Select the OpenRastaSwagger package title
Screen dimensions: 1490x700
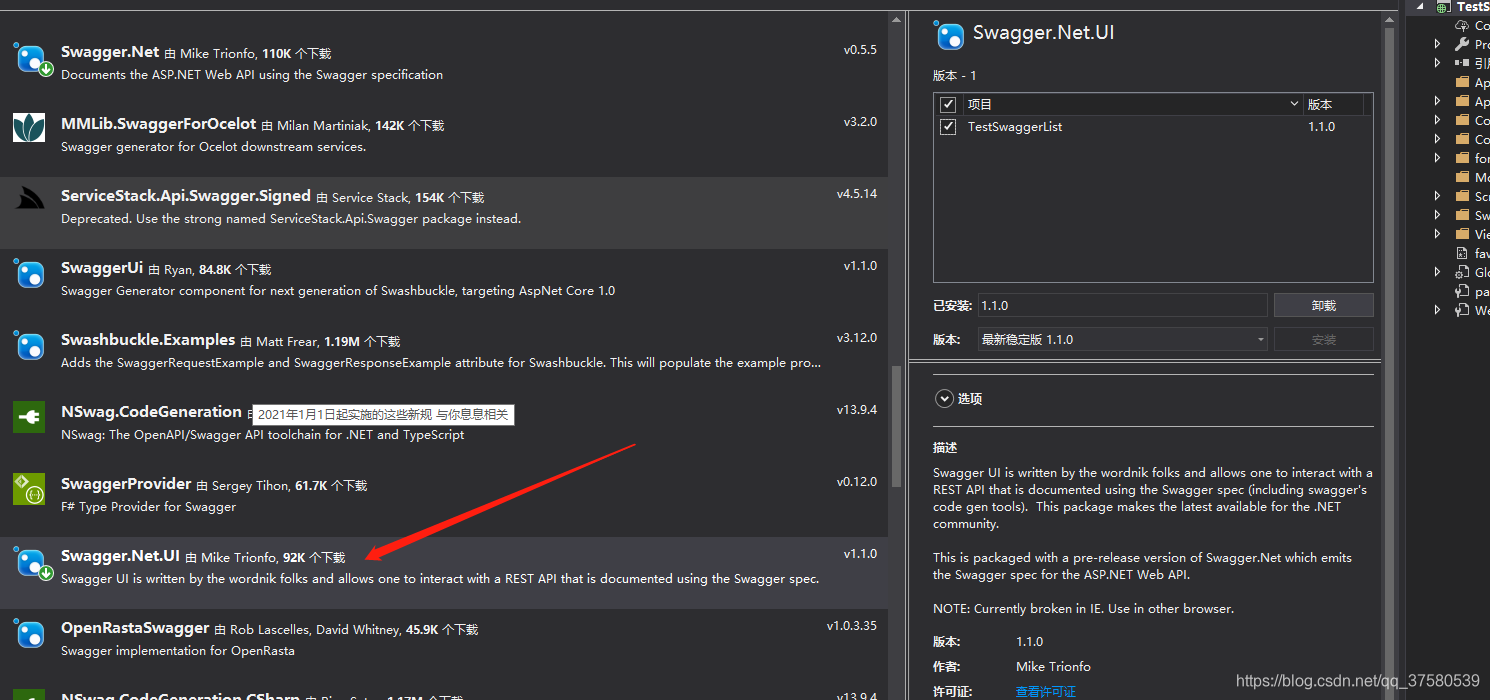pos(135,628)
